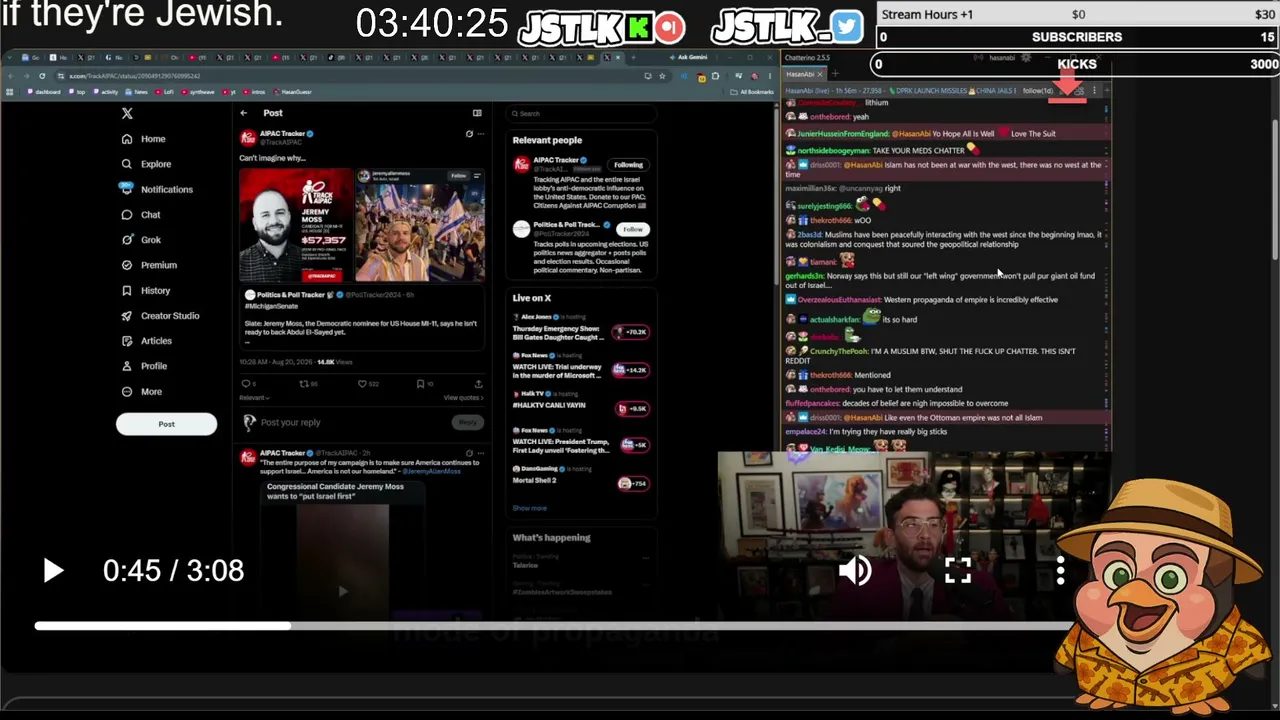Open Notifications in the X sidebar
This screenshot has width=1280, height=720.
coord(156,189)
